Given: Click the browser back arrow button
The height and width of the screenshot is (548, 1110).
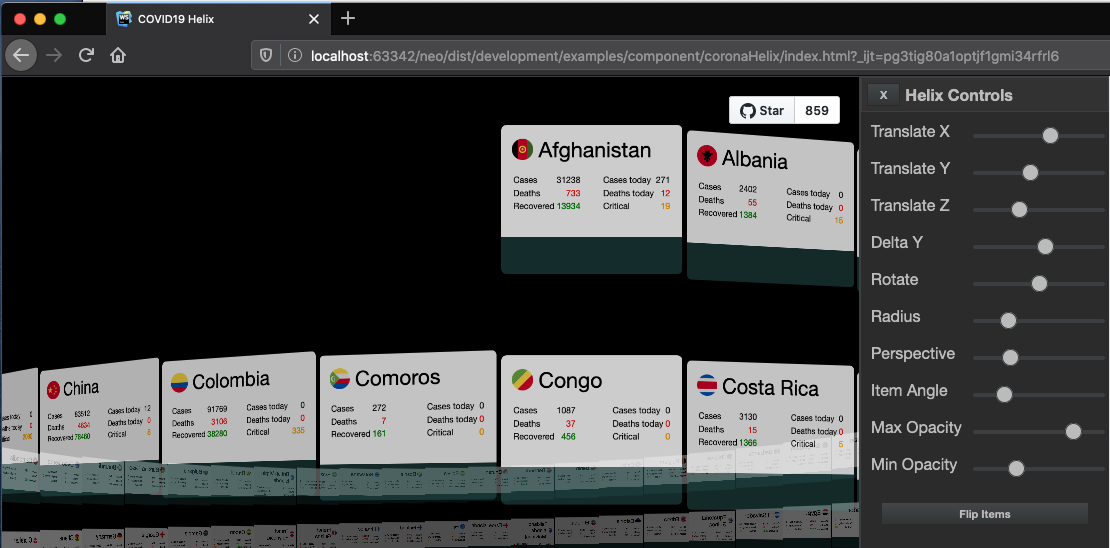Looking at the screenshot, I should (x=21, y=55).
